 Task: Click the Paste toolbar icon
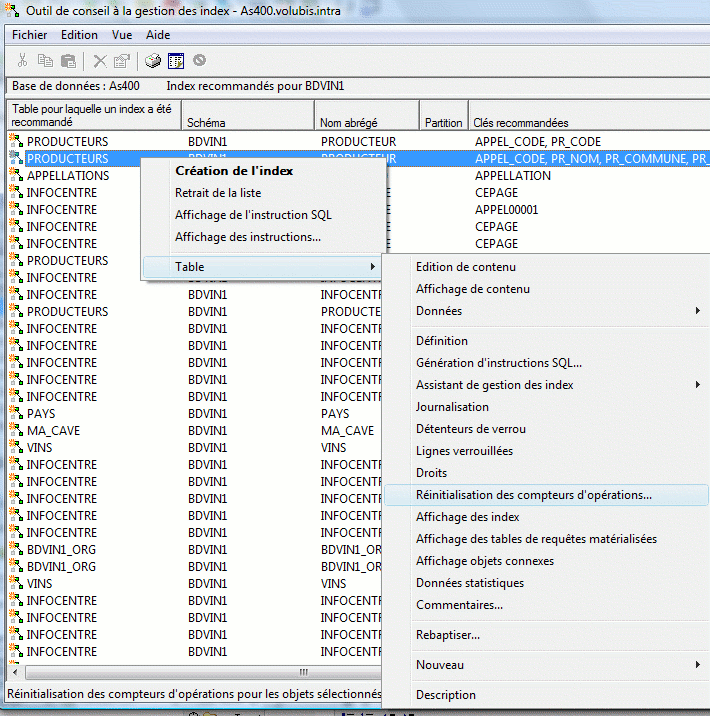coord(68,61)
